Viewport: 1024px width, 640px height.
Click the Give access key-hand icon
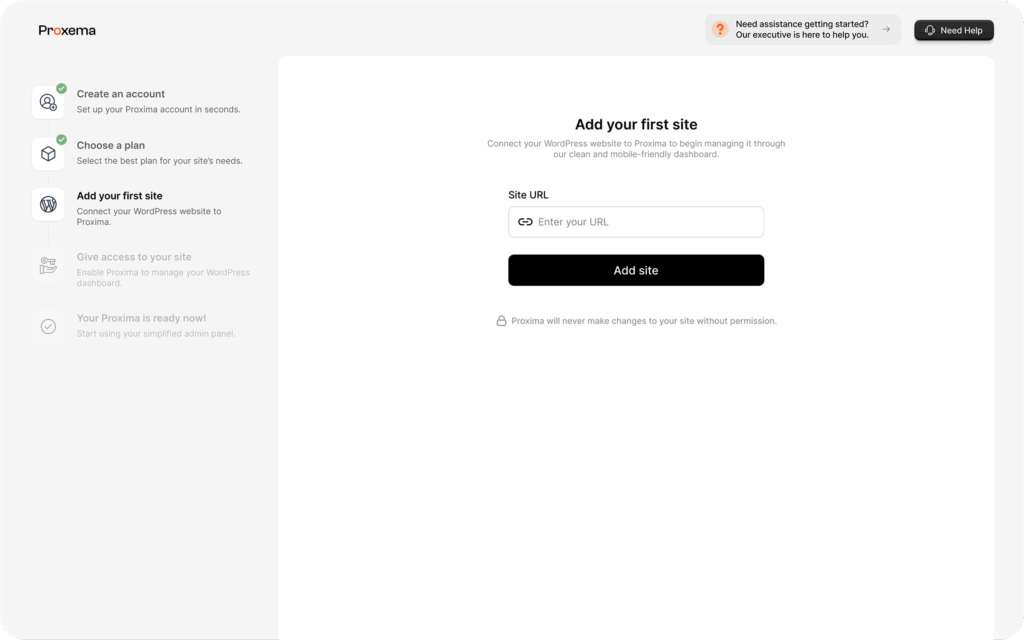click(x=48, y=265)
